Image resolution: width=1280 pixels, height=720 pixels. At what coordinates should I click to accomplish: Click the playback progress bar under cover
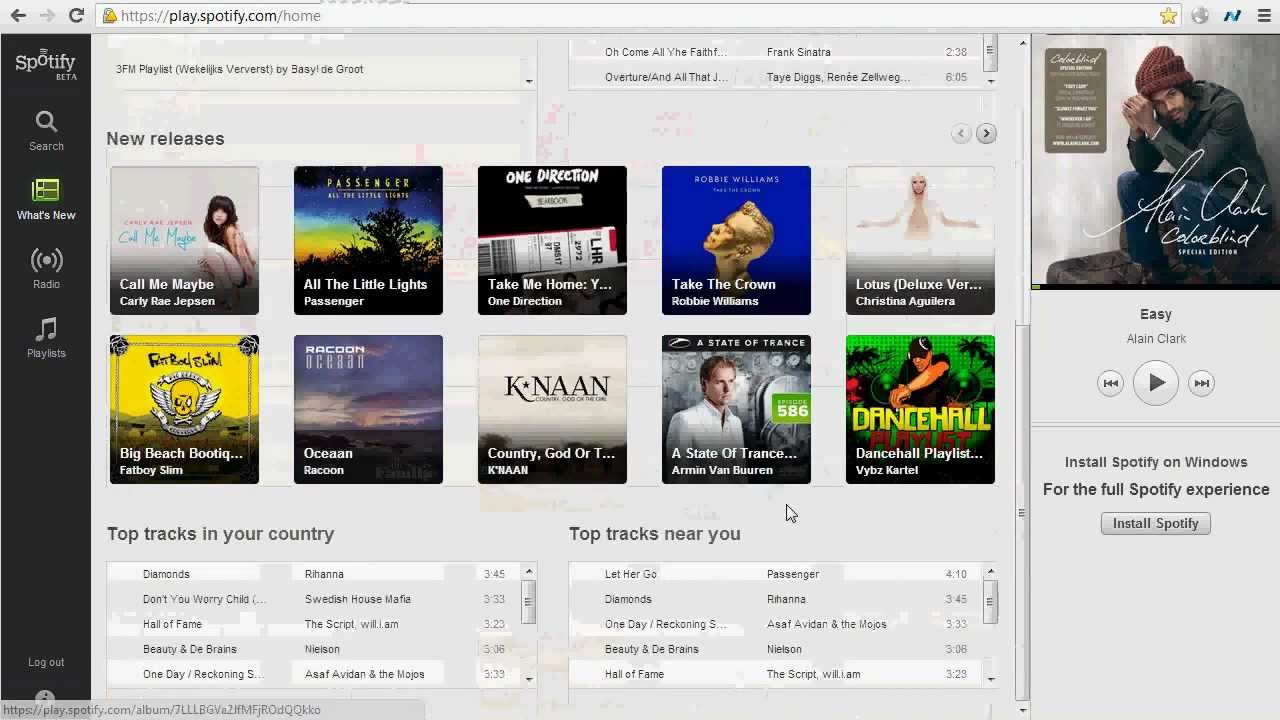pos(1155,287)
